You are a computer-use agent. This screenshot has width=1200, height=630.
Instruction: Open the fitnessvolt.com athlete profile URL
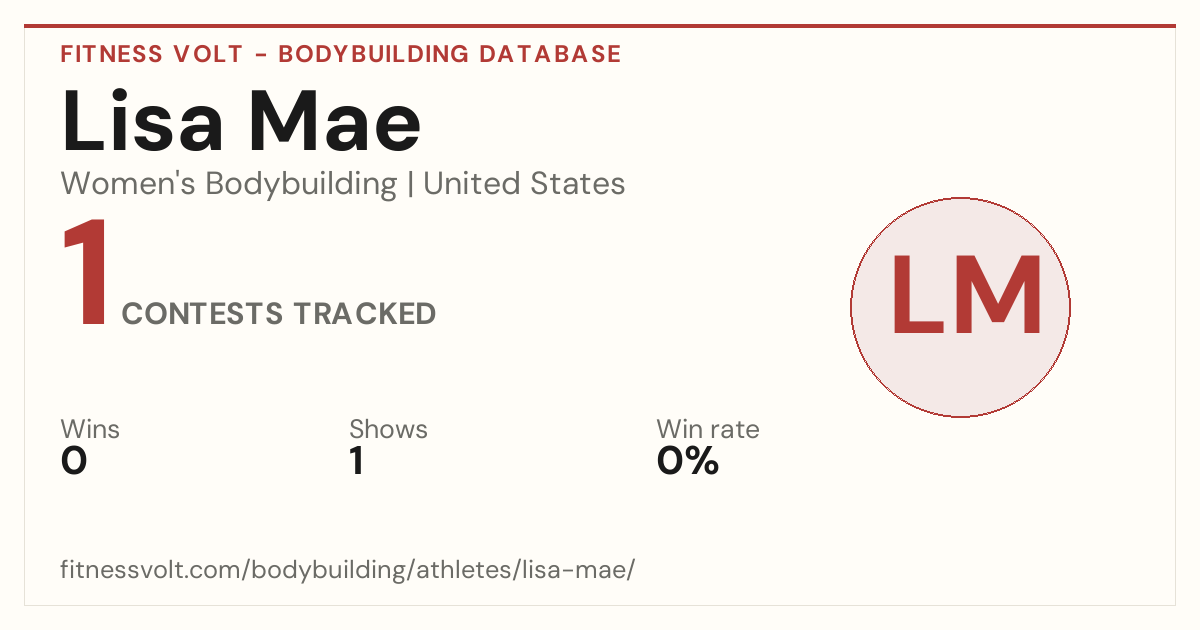click(x=348, y=571)
